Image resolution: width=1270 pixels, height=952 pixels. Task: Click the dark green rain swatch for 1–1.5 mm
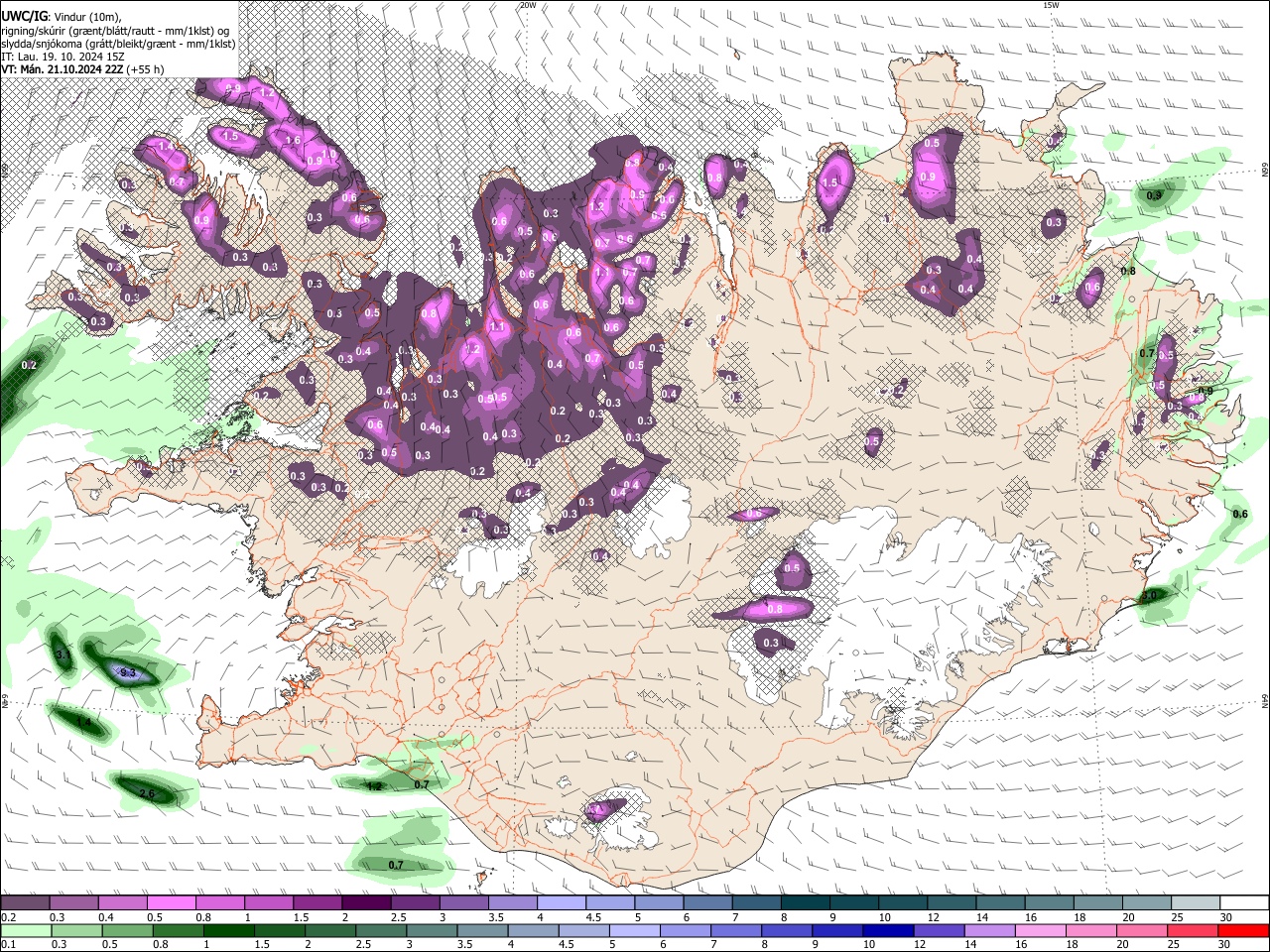click(x=228, y=930)
